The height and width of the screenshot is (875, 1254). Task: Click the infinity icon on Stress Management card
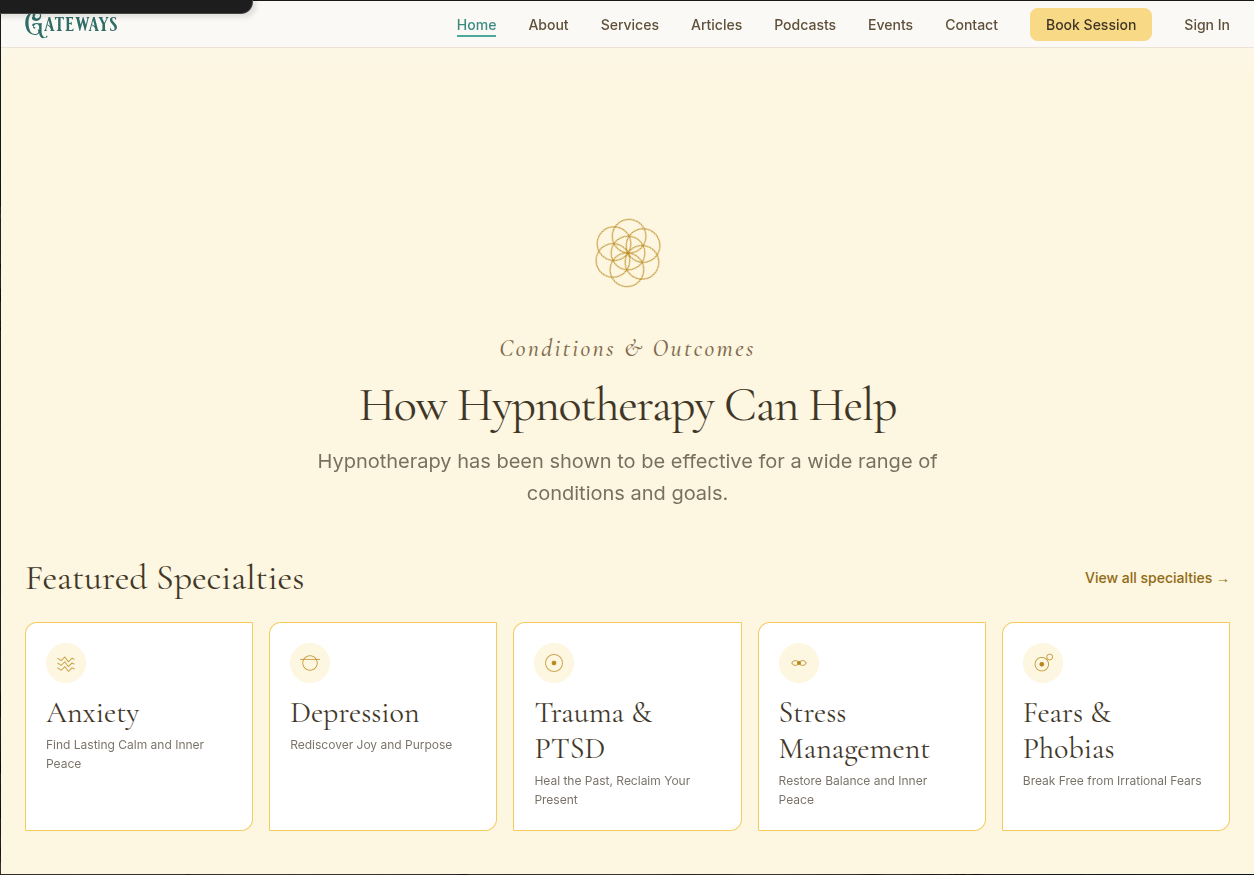click(799, 663)
